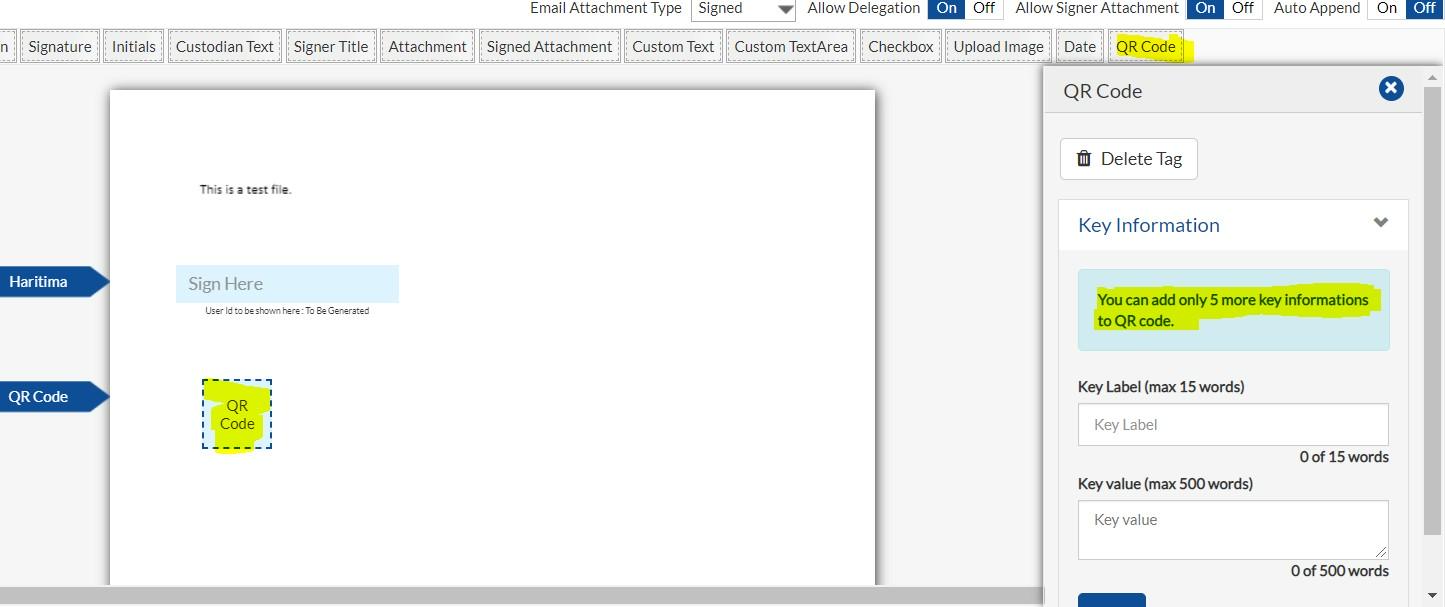The image size is (1445, 607).
Task: Click the 'This is a test file.' text
Action: click(x=245, y=189)
